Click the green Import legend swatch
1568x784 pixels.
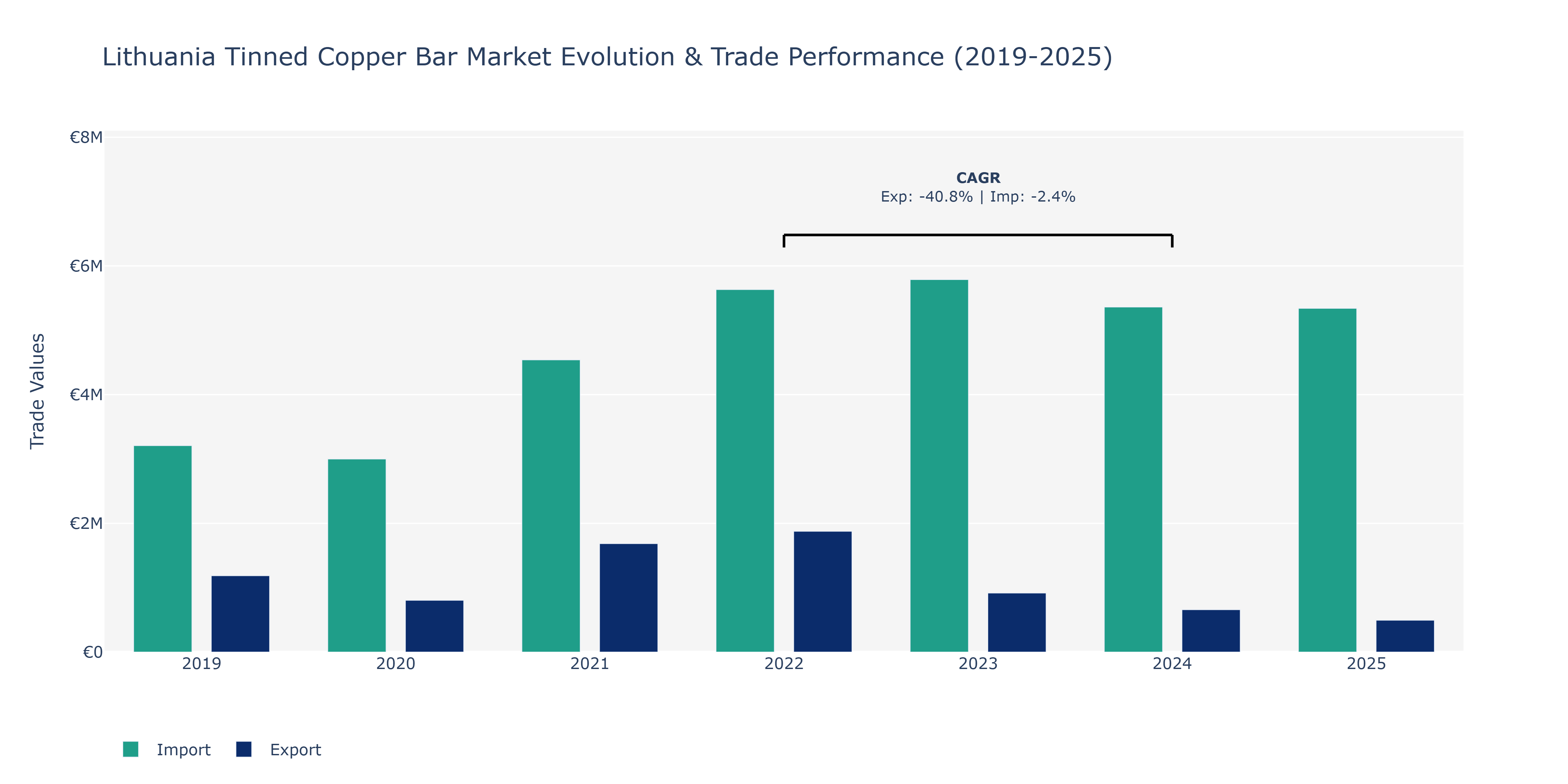130,749
